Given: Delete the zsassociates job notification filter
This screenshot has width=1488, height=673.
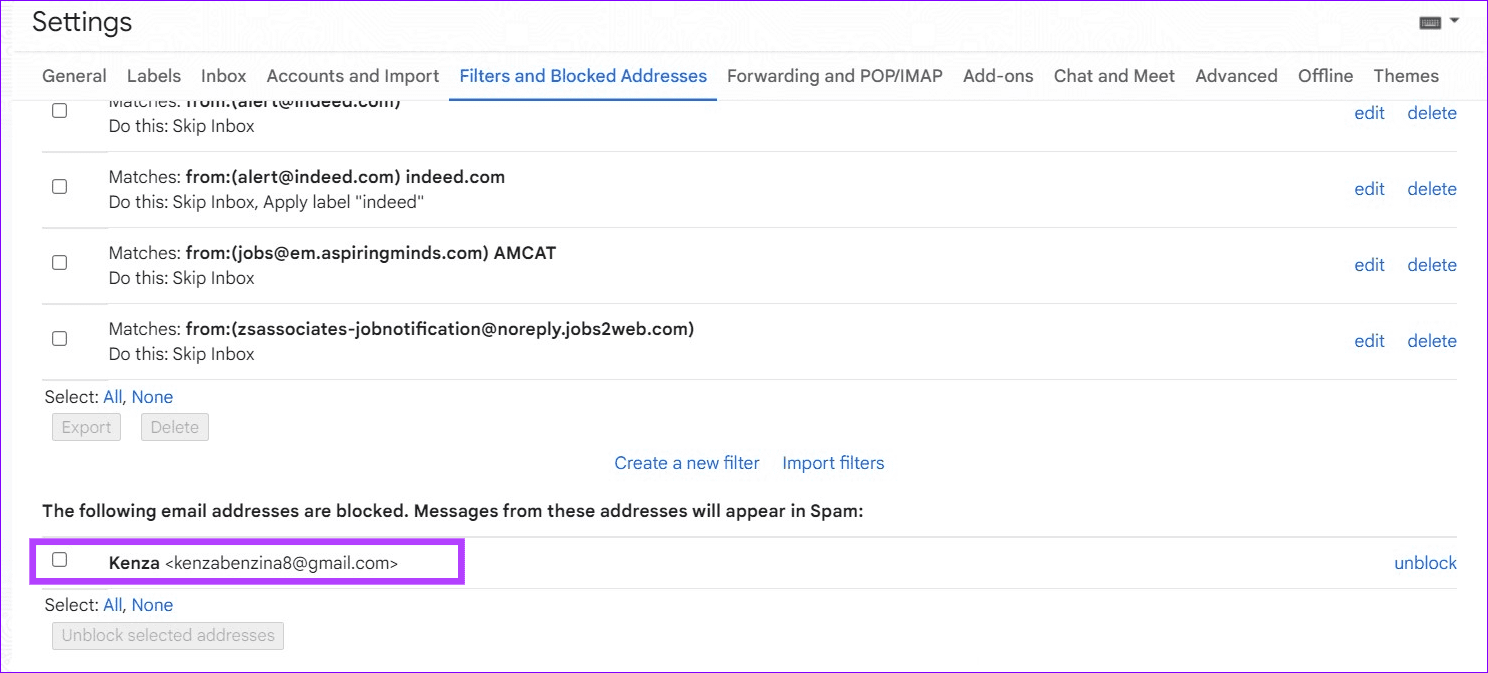Looking at the screenshot, I should click(x=1431, y=340).
